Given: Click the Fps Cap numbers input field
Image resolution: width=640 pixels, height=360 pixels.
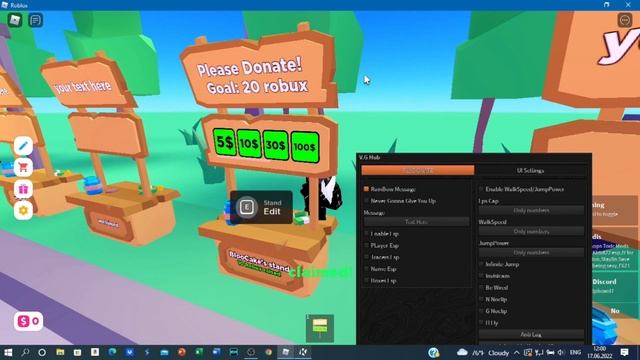Looking at the screenshot, I should pyautogui.click(x=531, y=210).
